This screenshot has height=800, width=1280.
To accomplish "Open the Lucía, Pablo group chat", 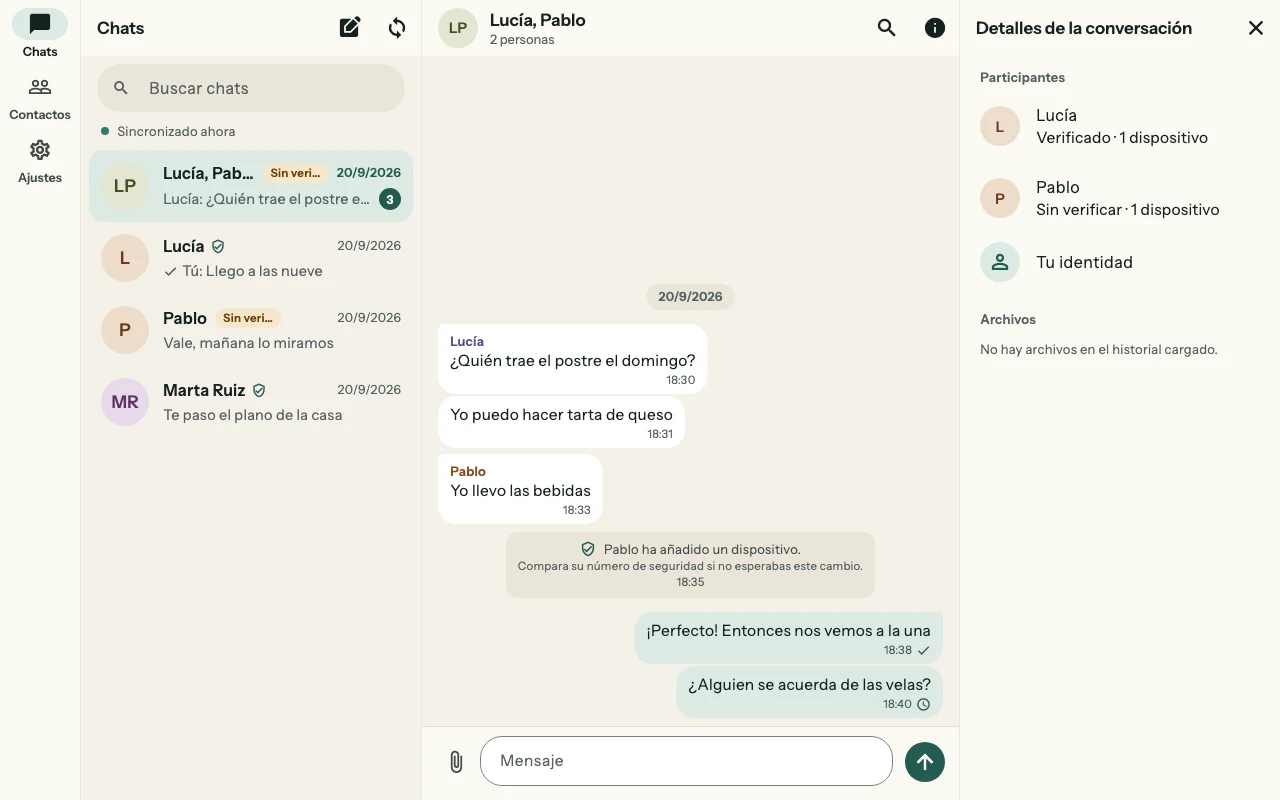I will pyautogui.click(x=251, y=186).
